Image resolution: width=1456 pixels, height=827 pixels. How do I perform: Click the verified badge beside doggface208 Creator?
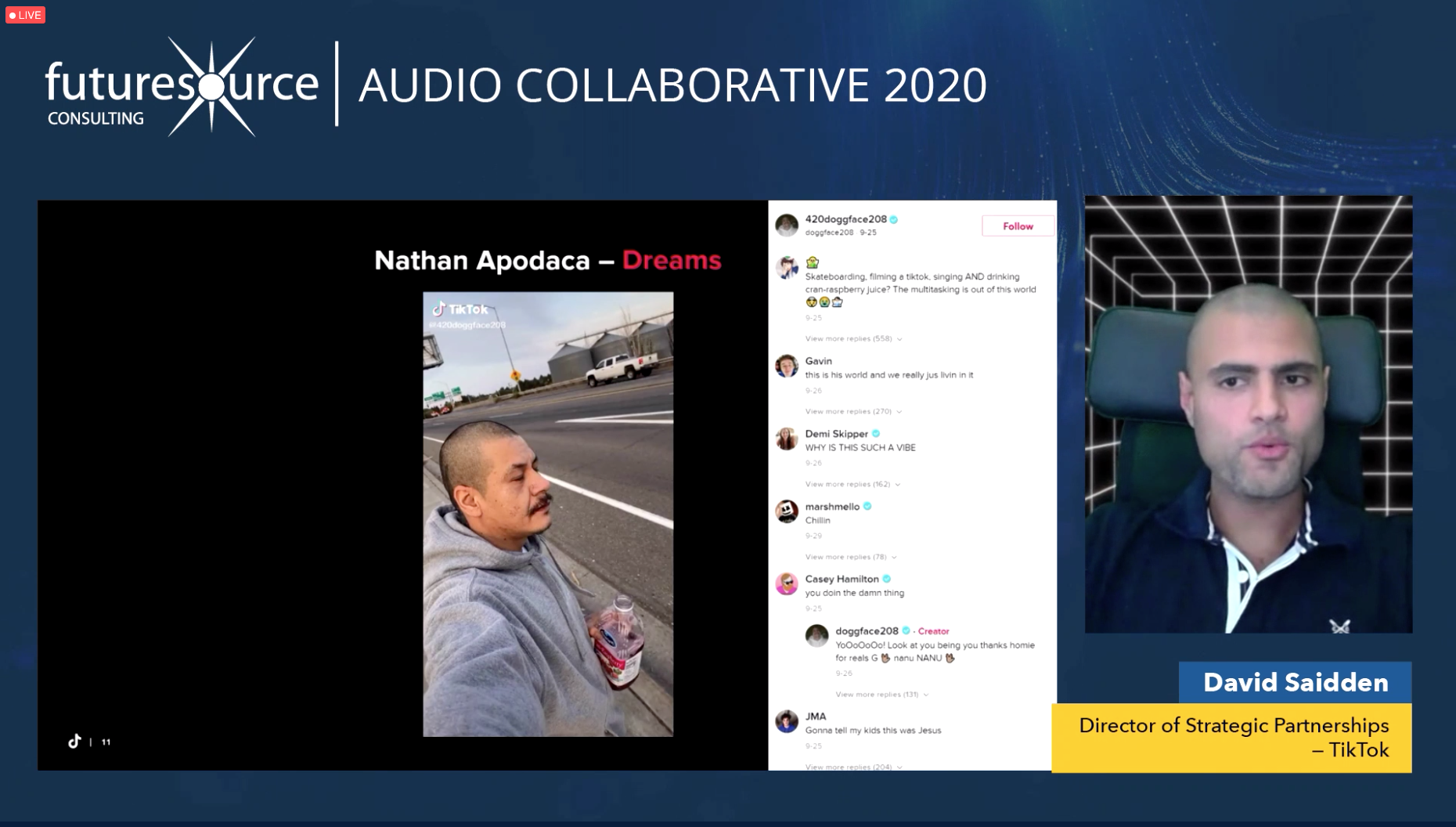[x=906, y=630]
